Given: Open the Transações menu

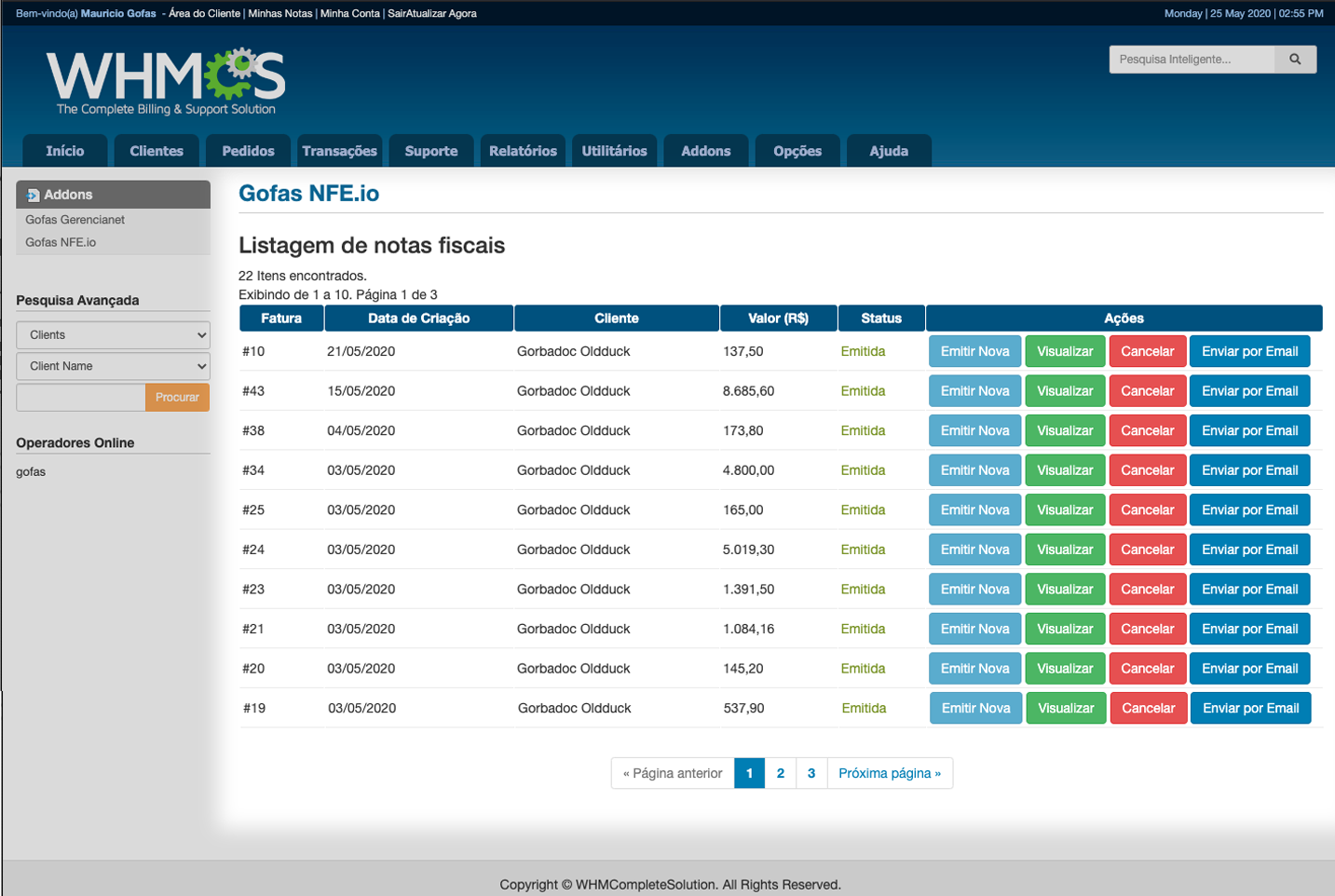Looking at the screenshot, I should click(339, 151).
